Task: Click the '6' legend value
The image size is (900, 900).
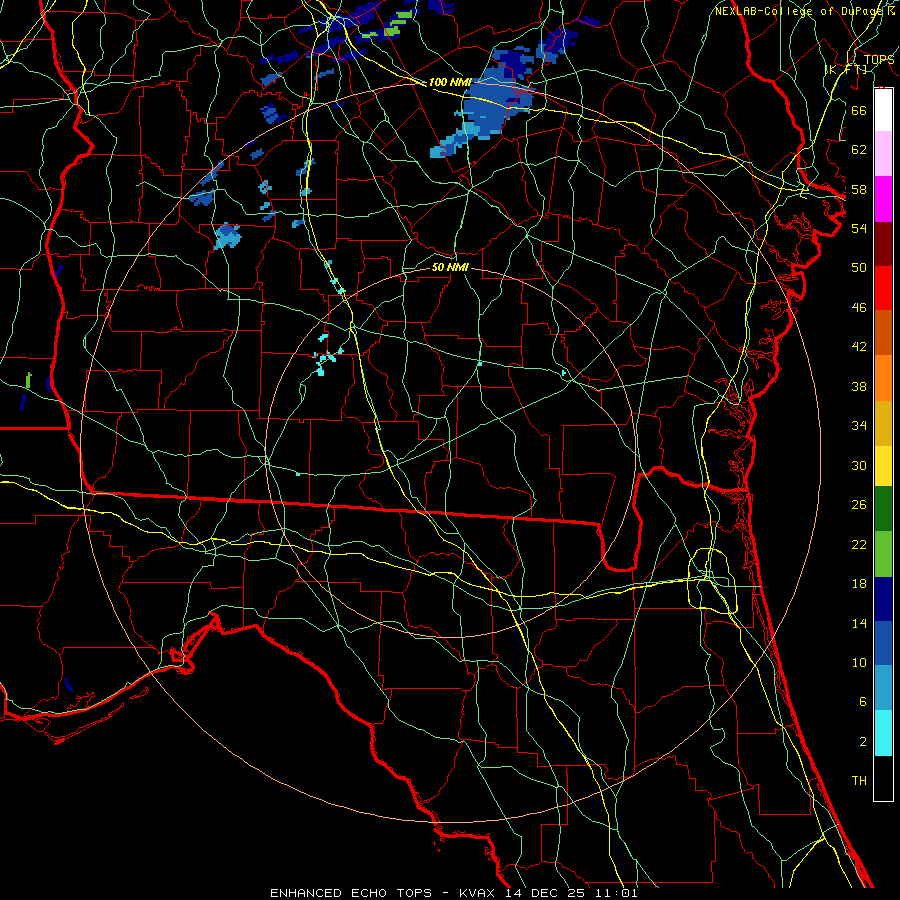Action: click(x=862, y=701)
